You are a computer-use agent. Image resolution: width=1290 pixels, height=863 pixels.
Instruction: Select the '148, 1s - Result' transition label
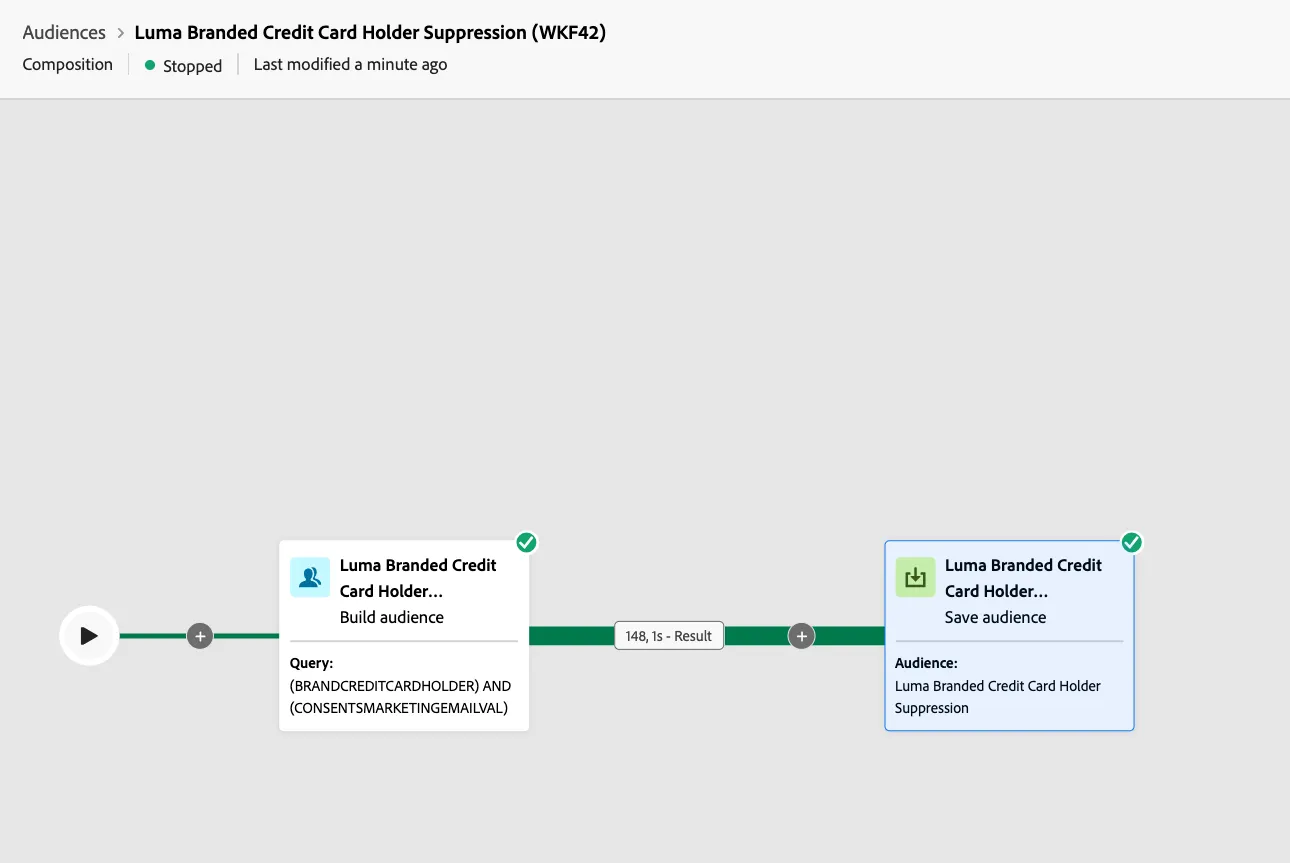[669, 636]
